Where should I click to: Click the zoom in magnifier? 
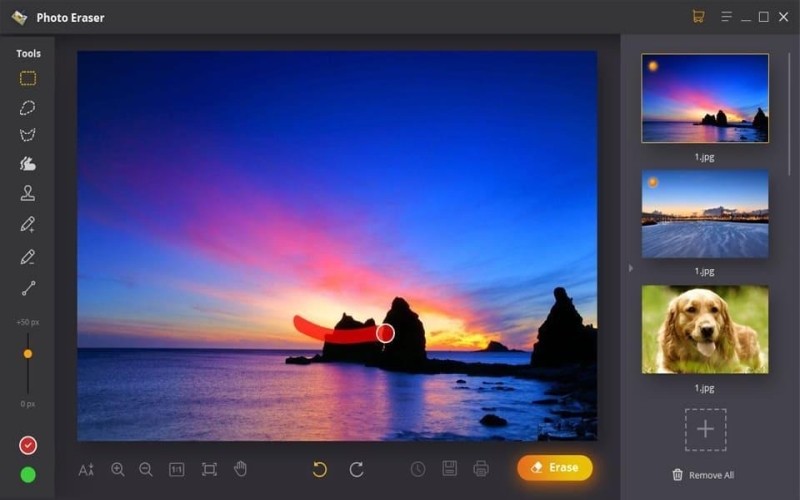pos(118,469)
